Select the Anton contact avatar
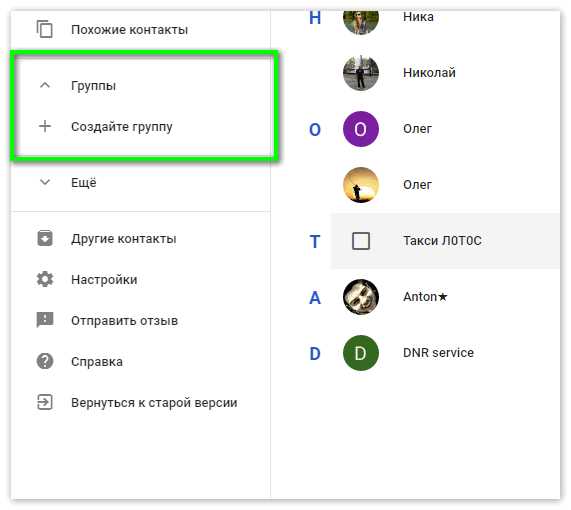 (361, 297)
